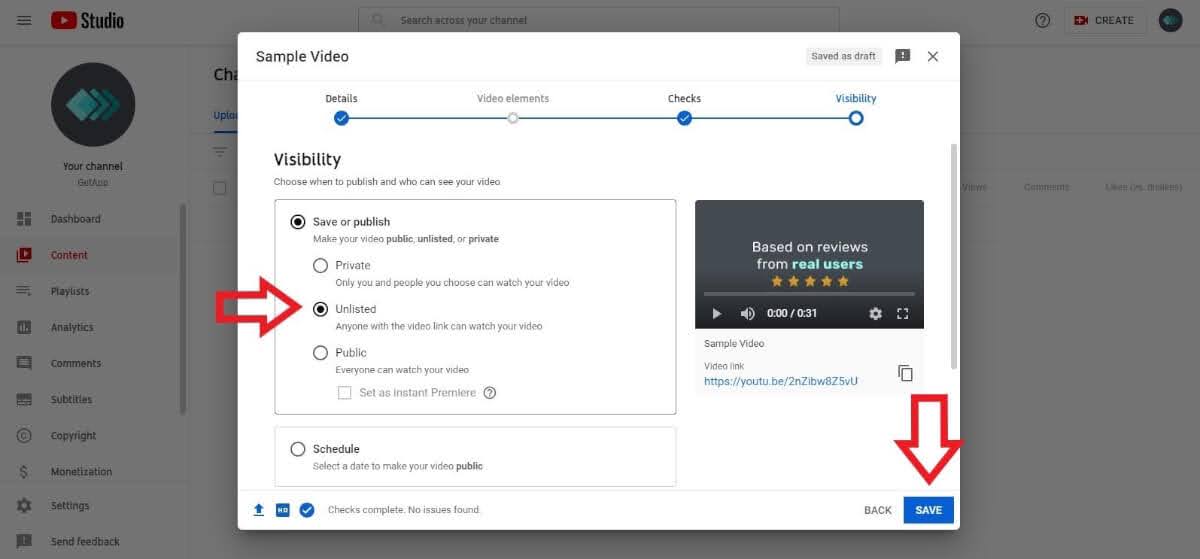
Task: Open the Monetization dollar icon
Action: click(24, 471)
